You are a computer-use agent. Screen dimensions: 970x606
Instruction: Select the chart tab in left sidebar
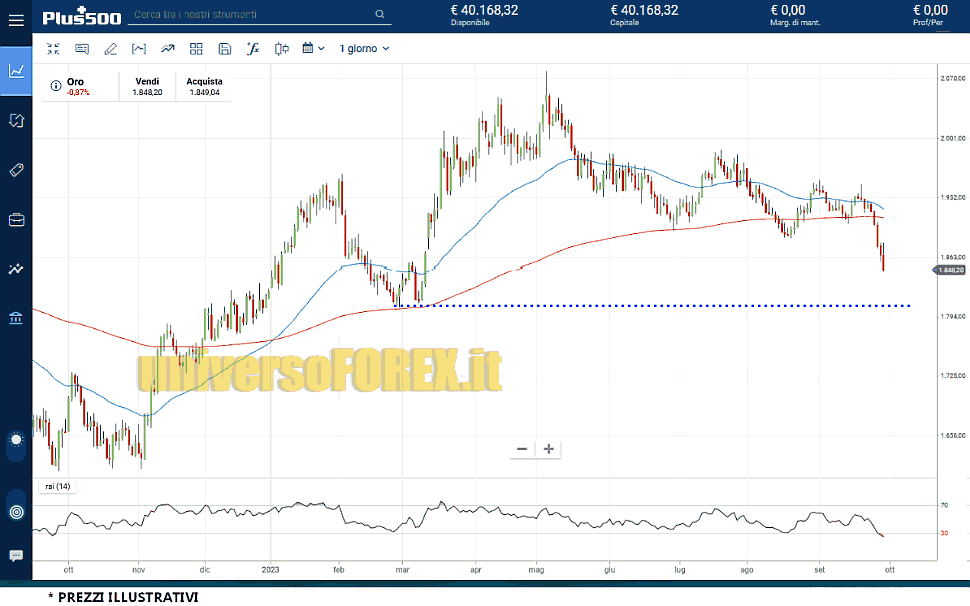tap(16, 71)
